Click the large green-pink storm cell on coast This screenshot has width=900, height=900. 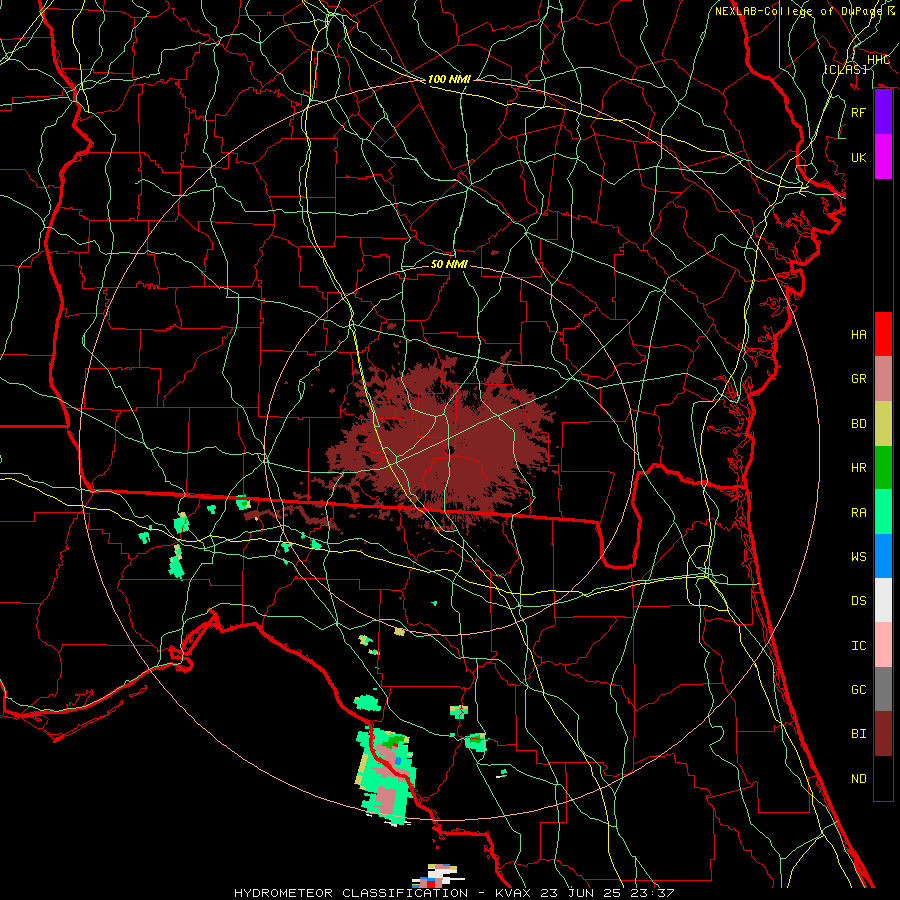385,775
